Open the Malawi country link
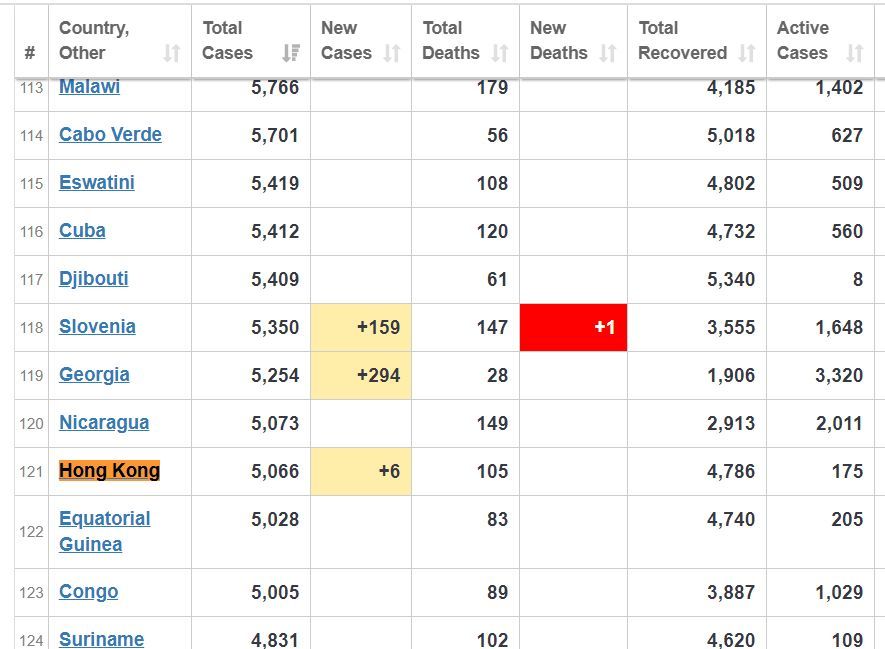This screenshot has width=885, height=649. pos(89,88)
